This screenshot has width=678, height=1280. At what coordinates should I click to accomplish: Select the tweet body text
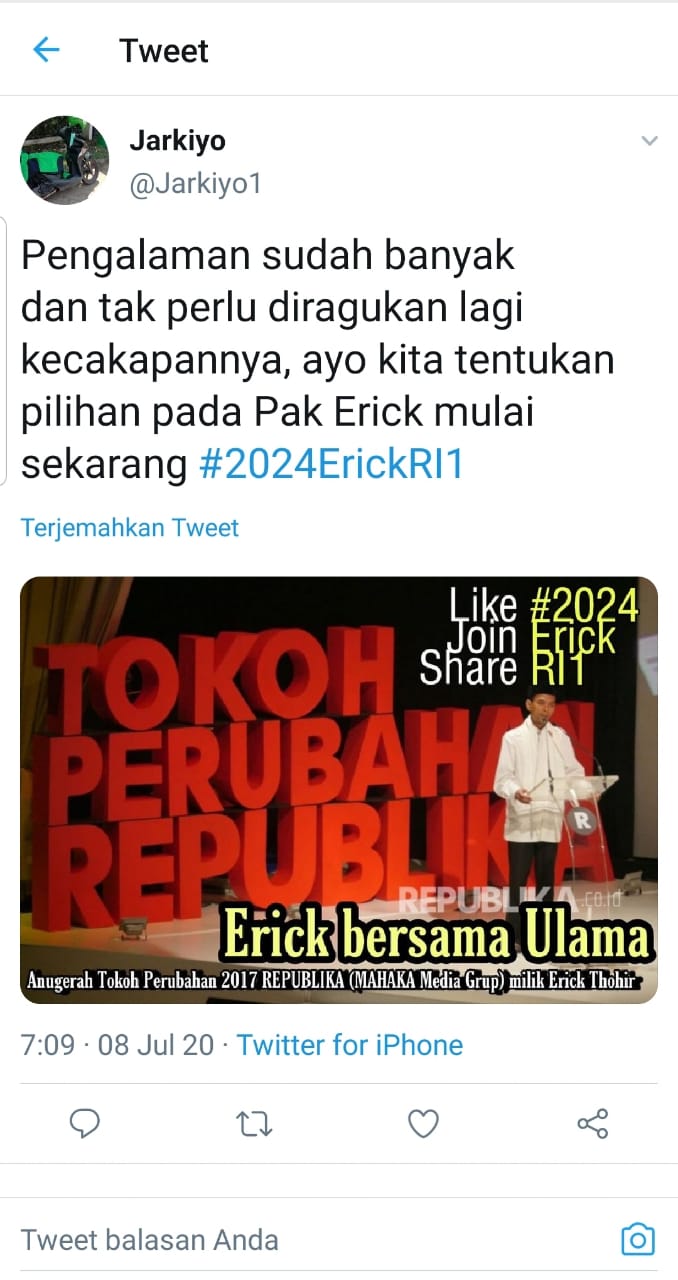[x=318, y=361]
